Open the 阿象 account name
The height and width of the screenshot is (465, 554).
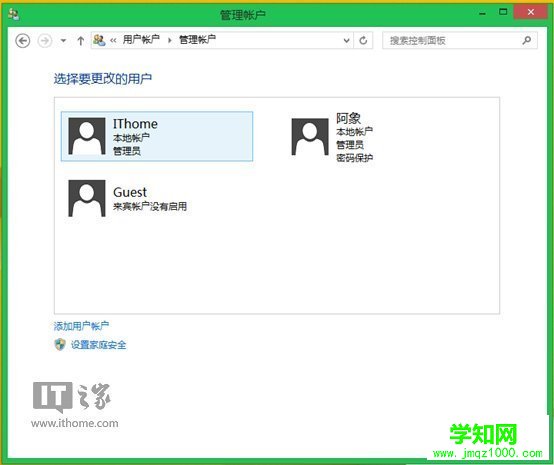pyautogui.click(x=348, y=118)
